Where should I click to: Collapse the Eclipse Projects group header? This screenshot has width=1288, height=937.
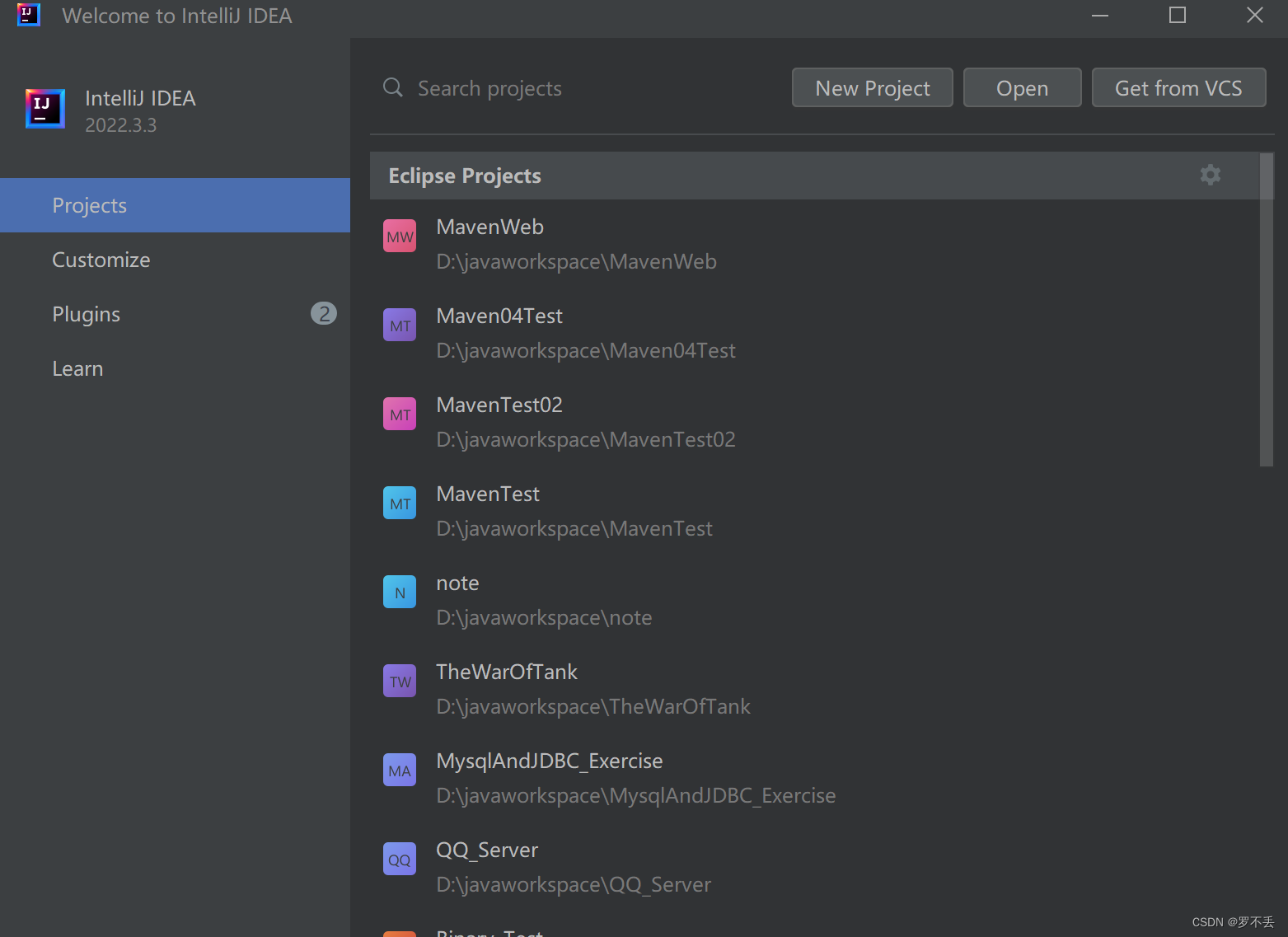[x=814, y=176]
